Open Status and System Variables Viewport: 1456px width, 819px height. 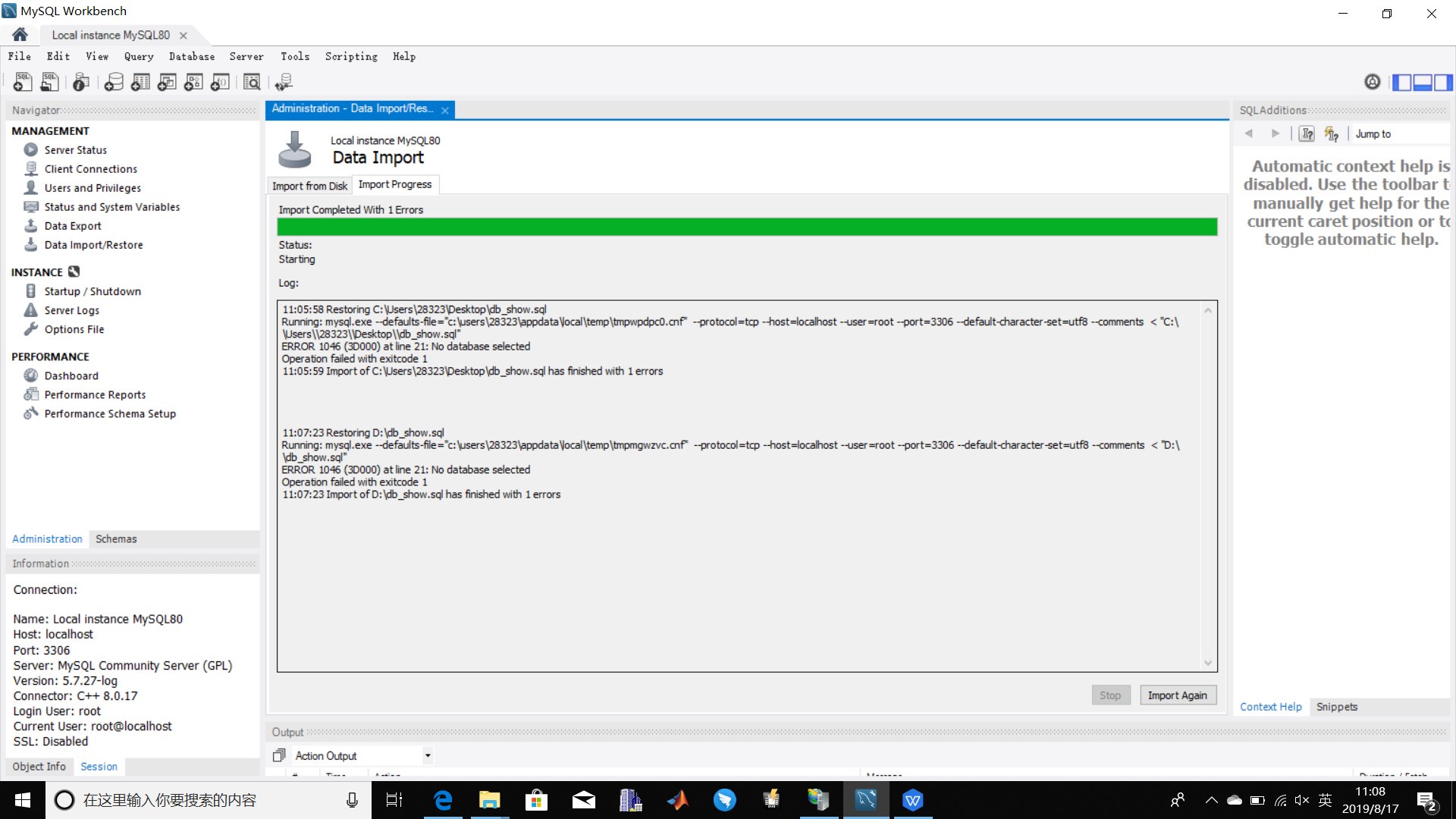tap(111, 207)
